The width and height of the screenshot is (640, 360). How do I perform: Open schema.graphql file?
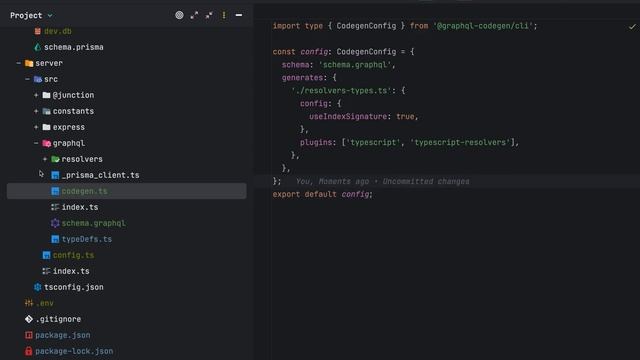tap(93, 223)
